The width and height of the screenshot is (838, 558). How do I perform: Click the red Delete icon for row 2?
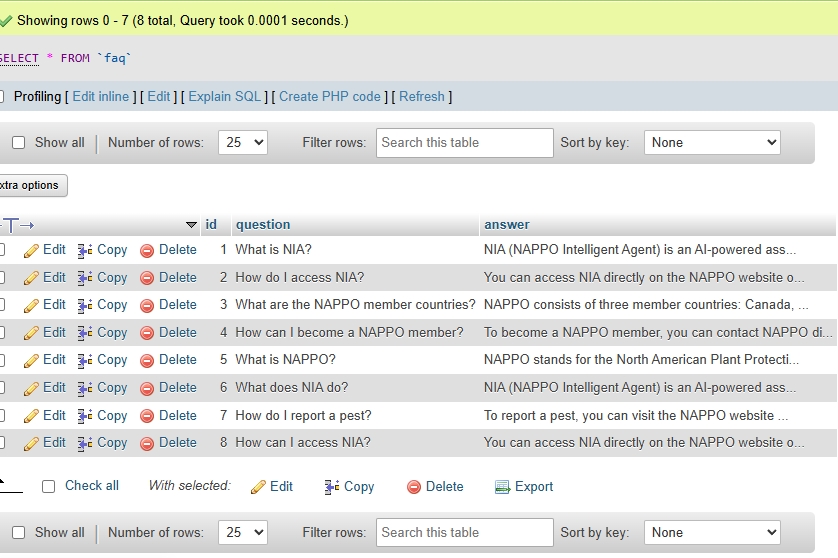click(147, 278)
